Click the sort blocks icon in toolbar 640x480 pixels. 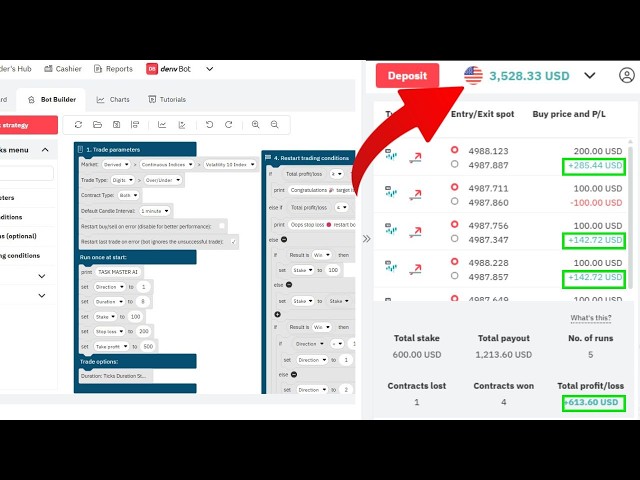(x=135, y=124)
